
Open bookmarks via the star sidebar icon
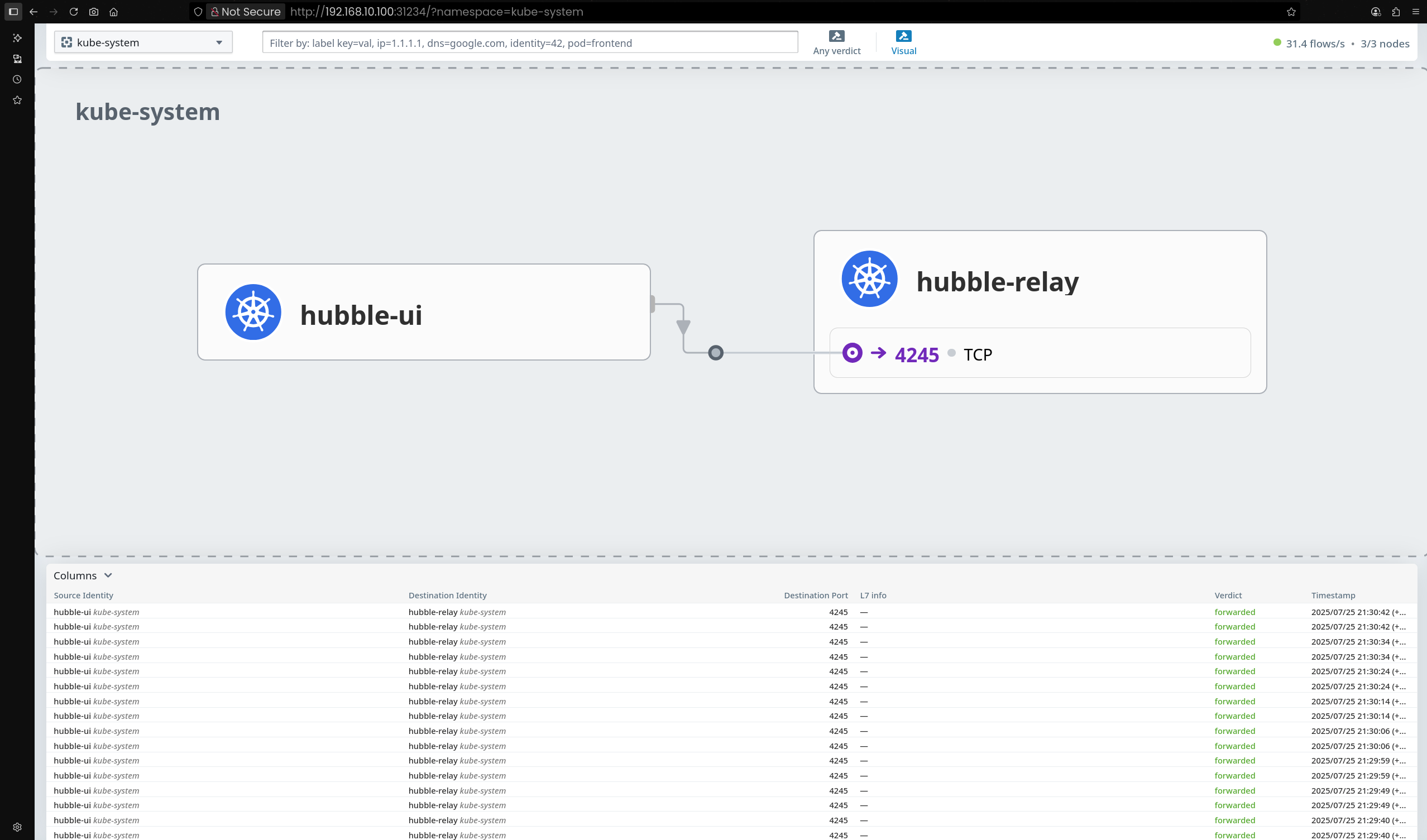coord(17,100)
